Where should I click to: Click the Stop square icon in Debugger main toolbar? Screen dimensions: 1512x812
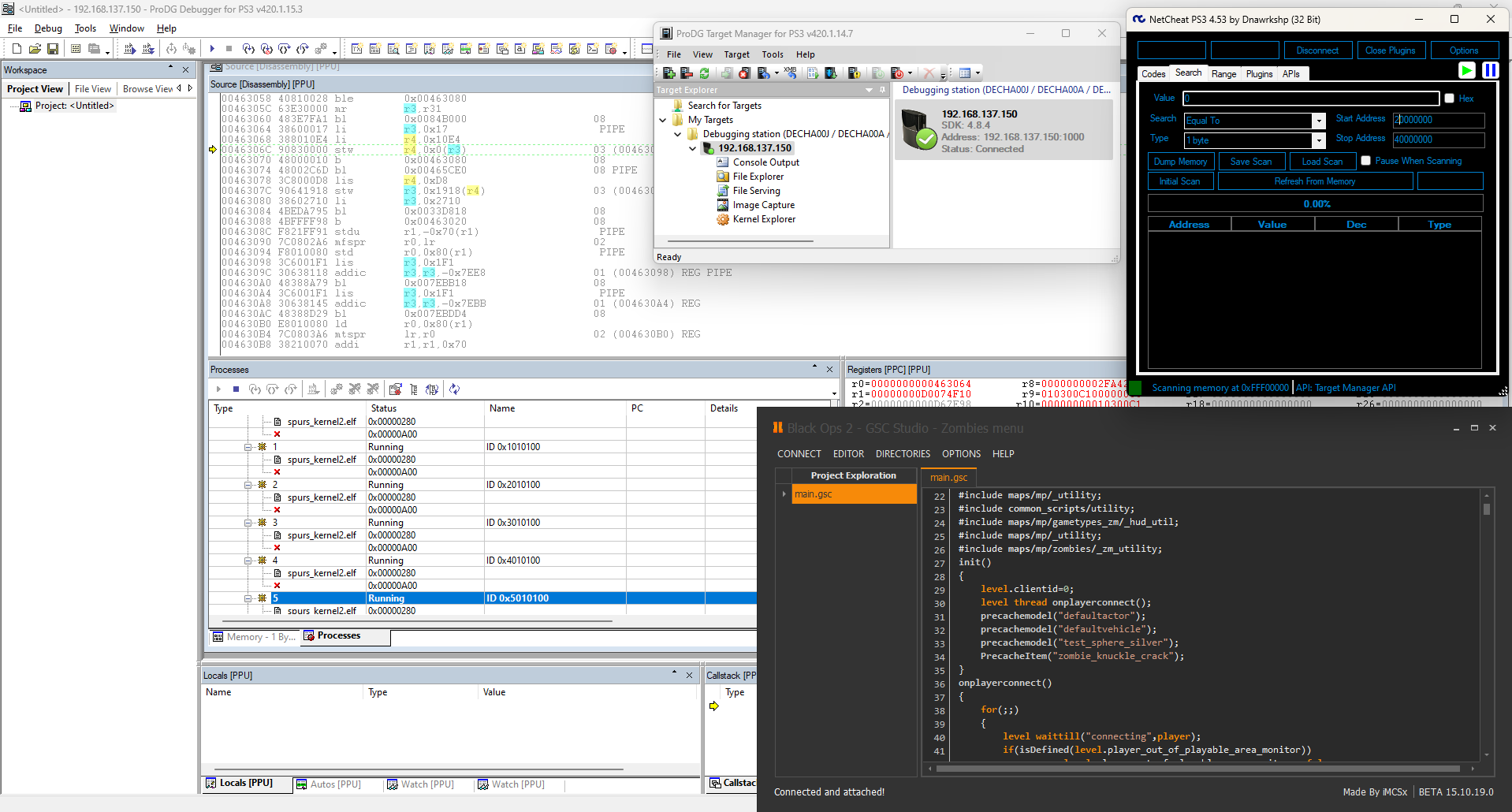click(x=229, y=49)
